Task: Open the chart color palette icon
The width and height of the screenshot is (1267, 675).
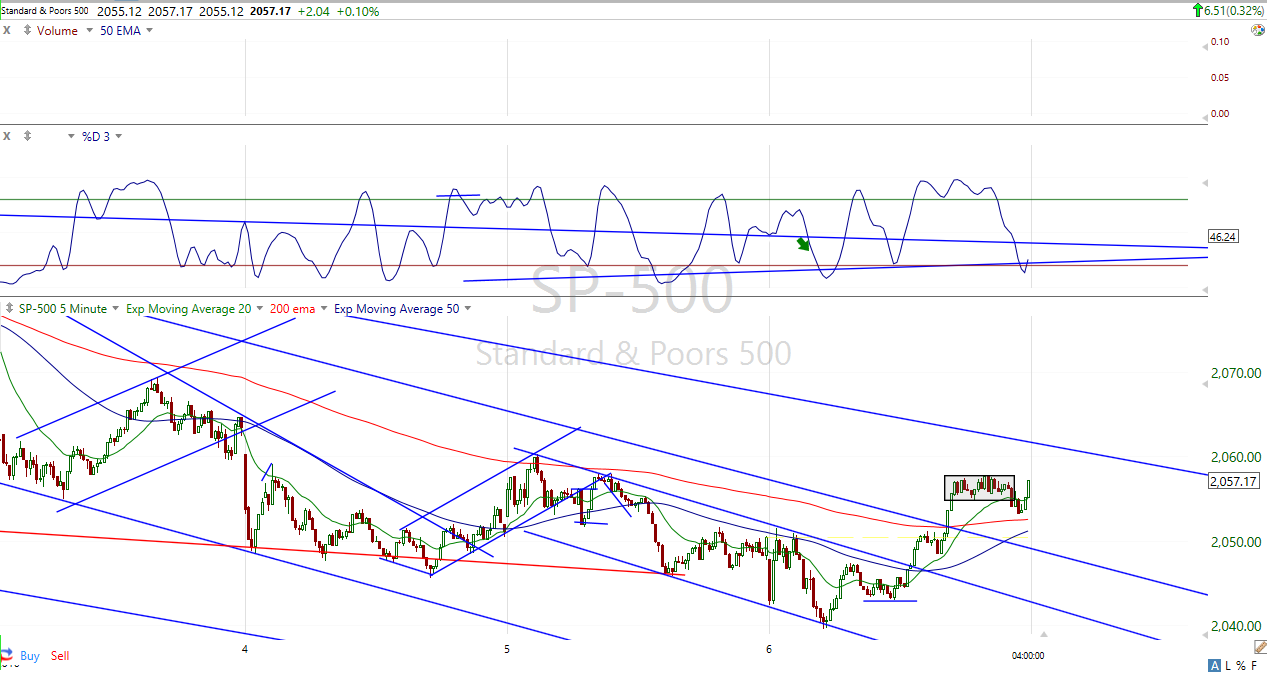Action: click(1258, 30)
